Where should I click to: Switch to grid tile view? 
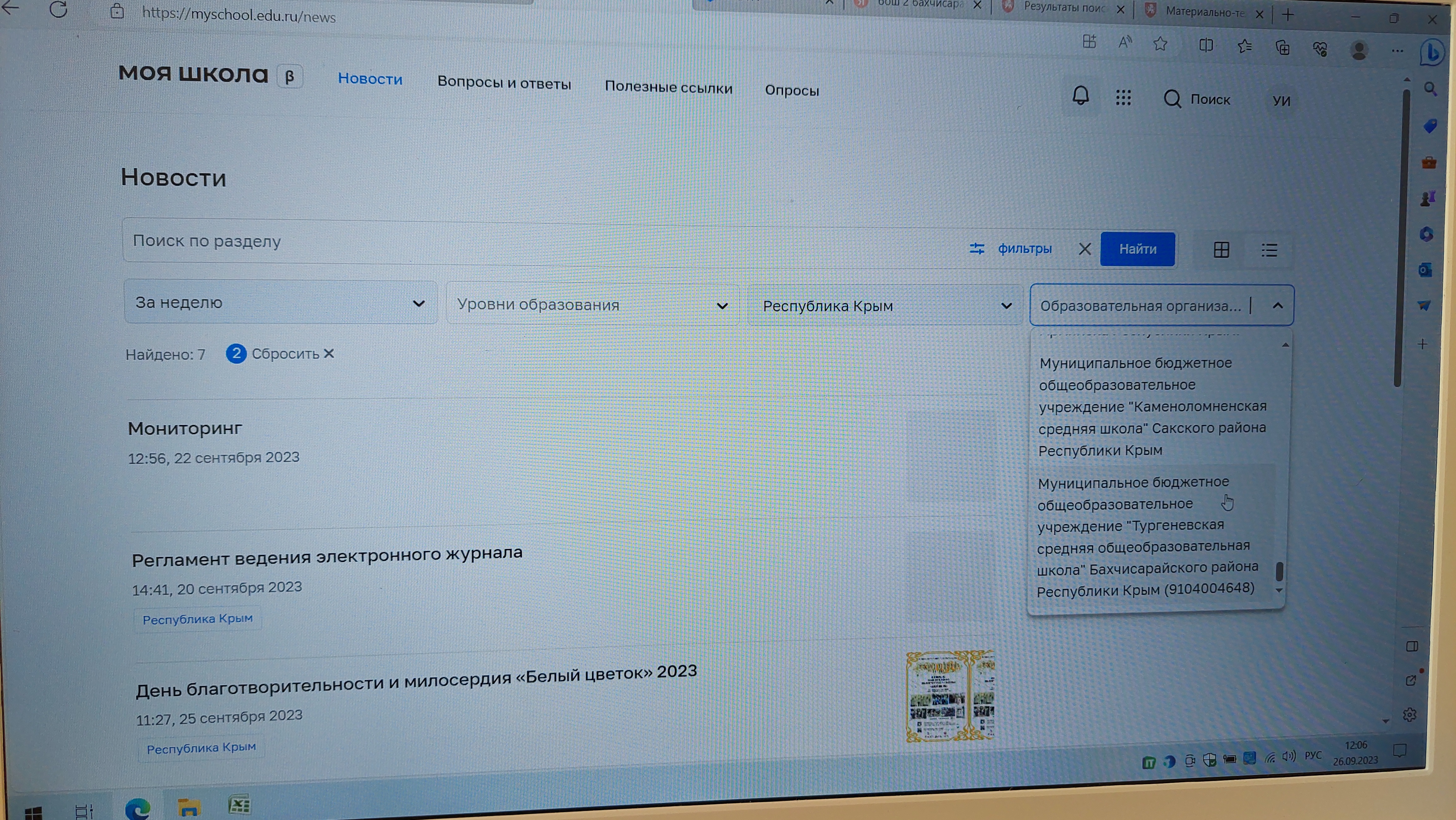click(1221, 250)
